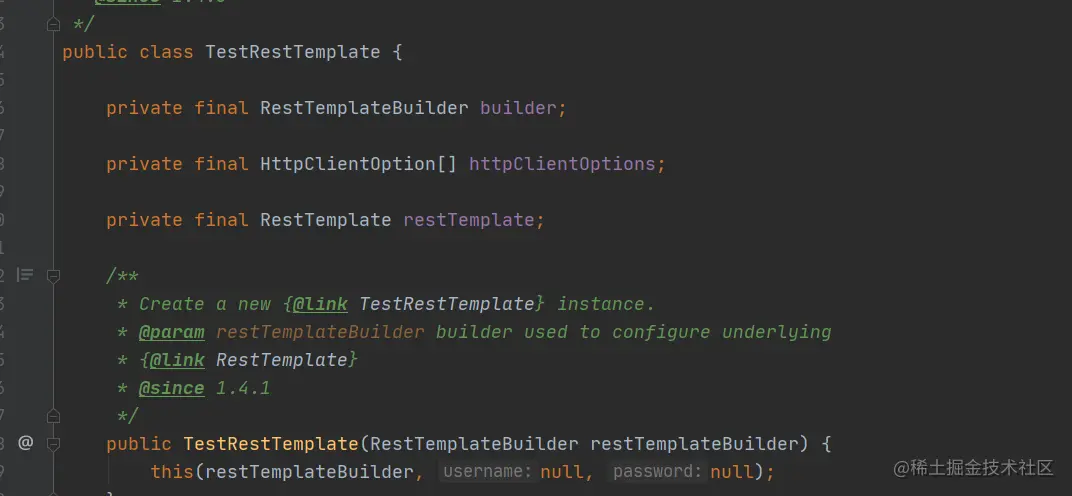The image size is (1072, 496).
Task: Click the RestTemplateBuilder type in field declaration
Action: [364, 108]
